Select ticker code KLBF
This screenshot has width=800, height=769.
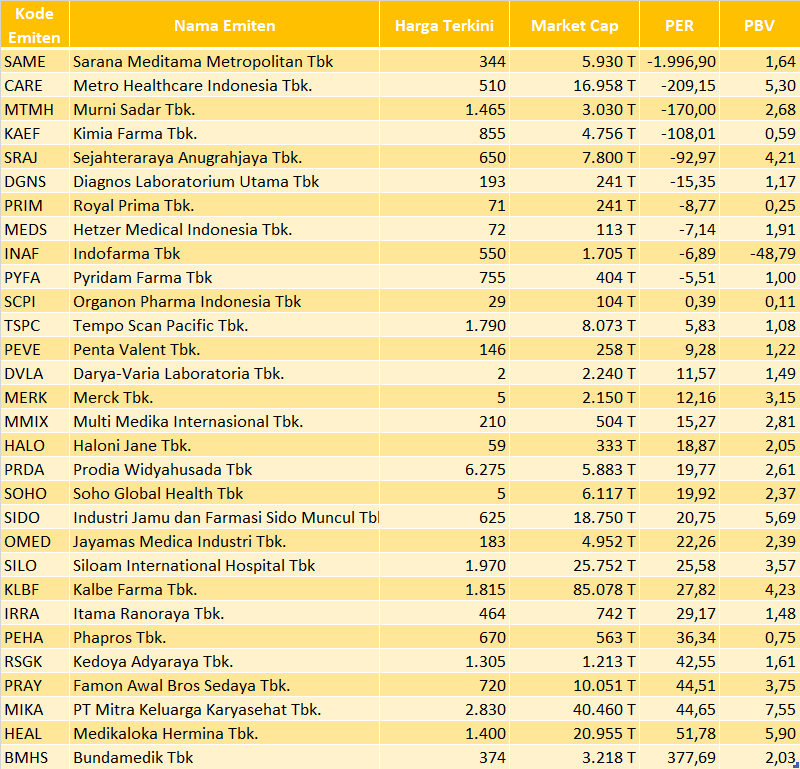(x=21, y=589)
